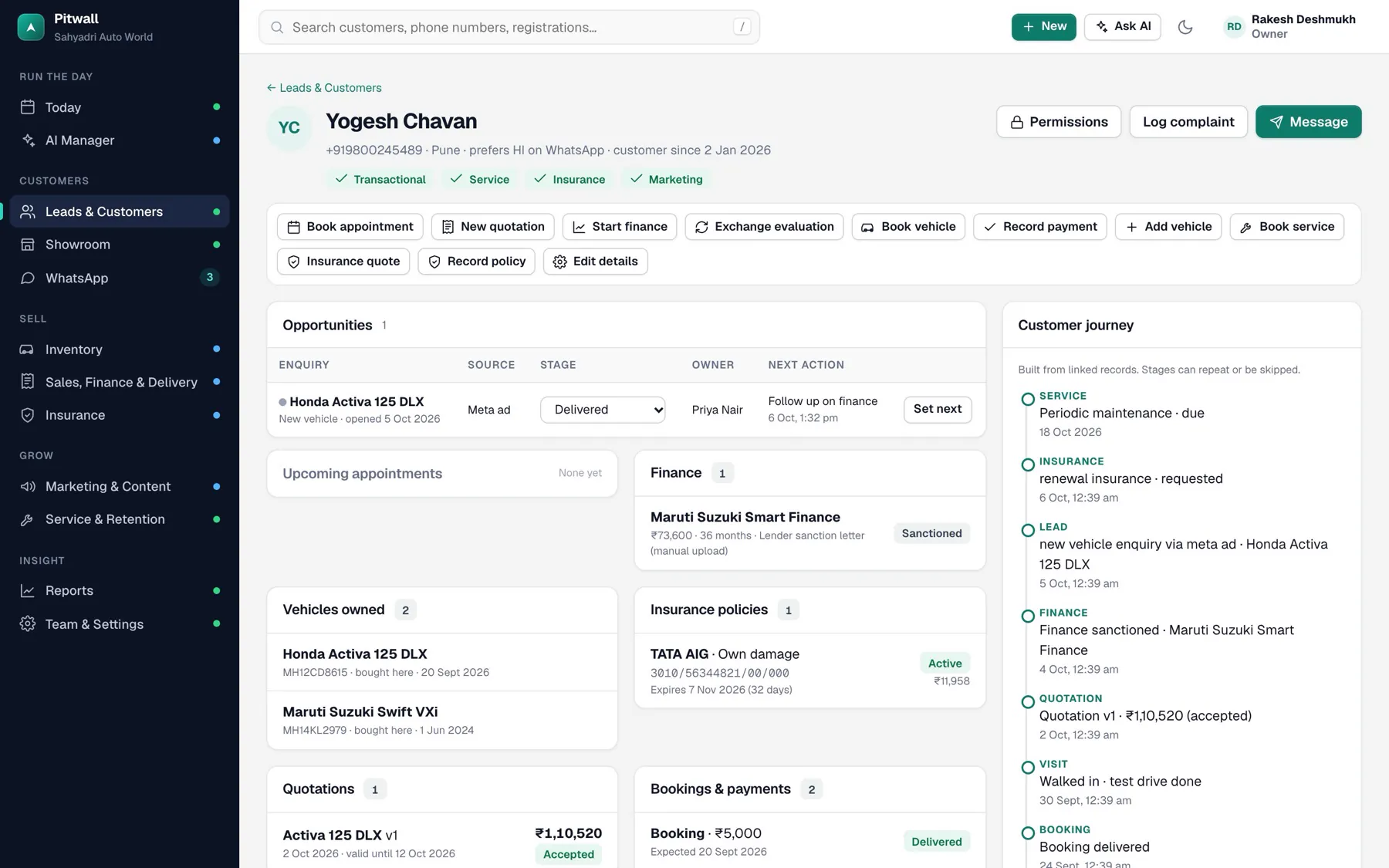The height and width of the screenshot is (868, 1389).
Task: Go back to Leads & Customers link
Action: pos(324,88)
